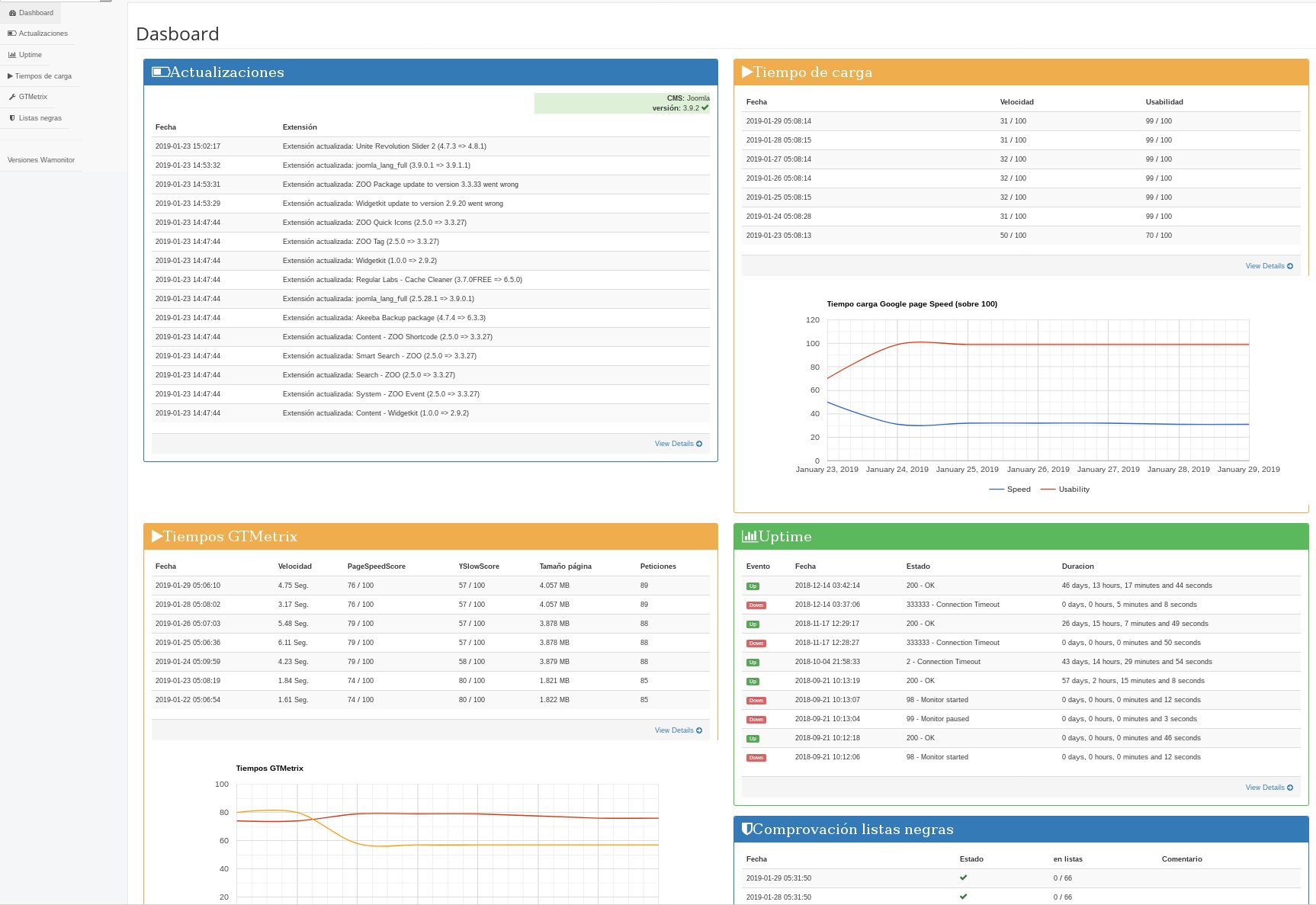Click the play icon in Tiempo de carga header
Image resolution: width=1316 pixels, height=905 pixels.
[x=747, y=72]
